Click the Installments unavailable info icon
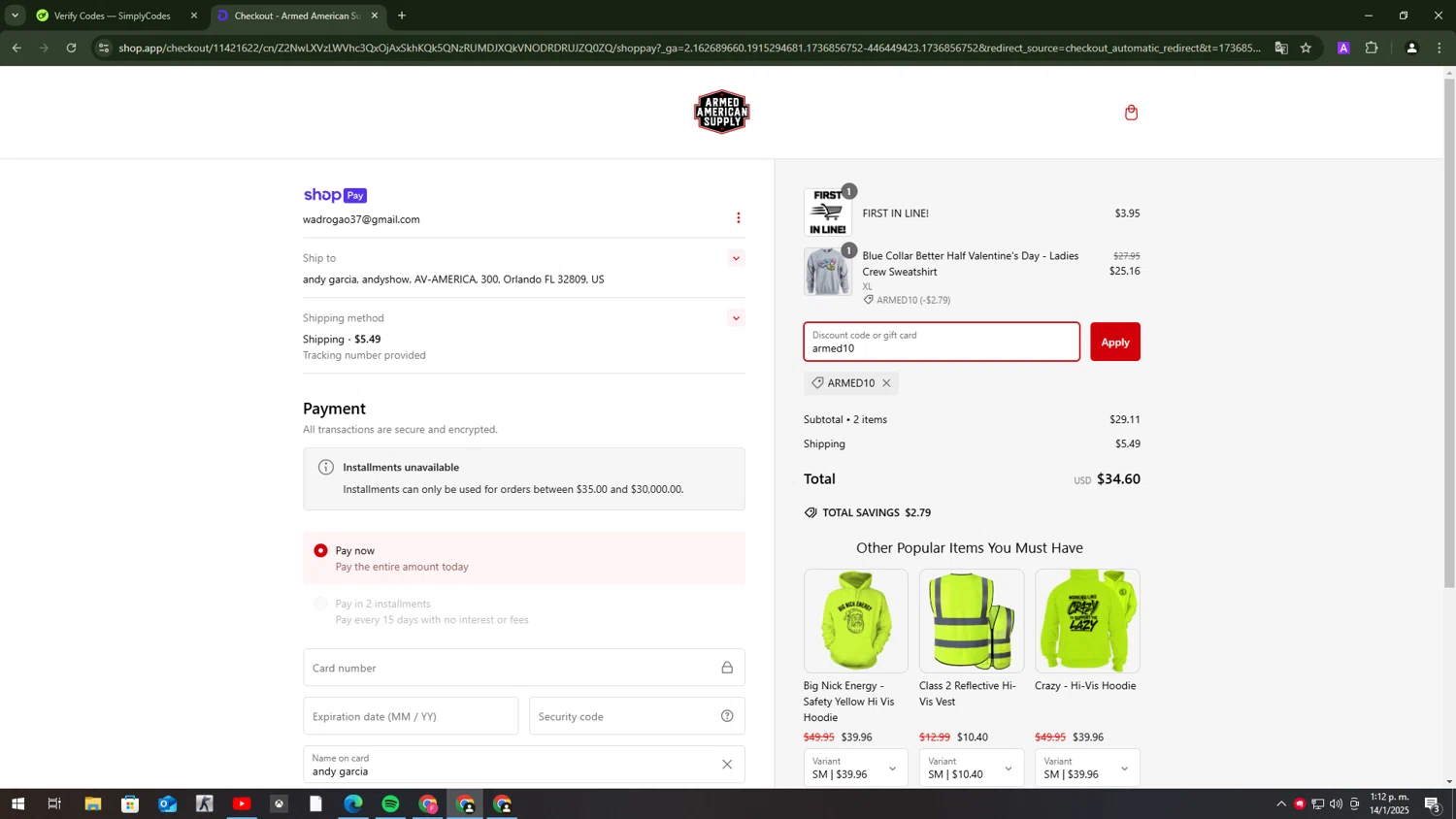1456x819 pixels. pos(326,468)
